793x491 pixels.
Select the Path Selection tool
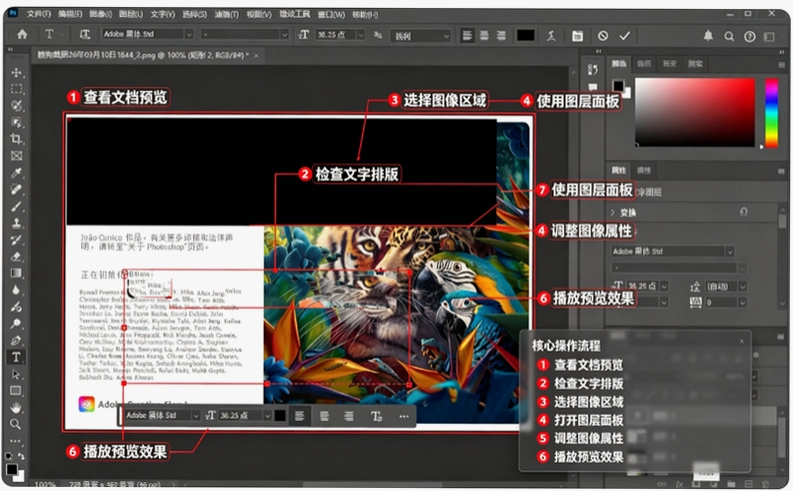[x=16, y=374]
